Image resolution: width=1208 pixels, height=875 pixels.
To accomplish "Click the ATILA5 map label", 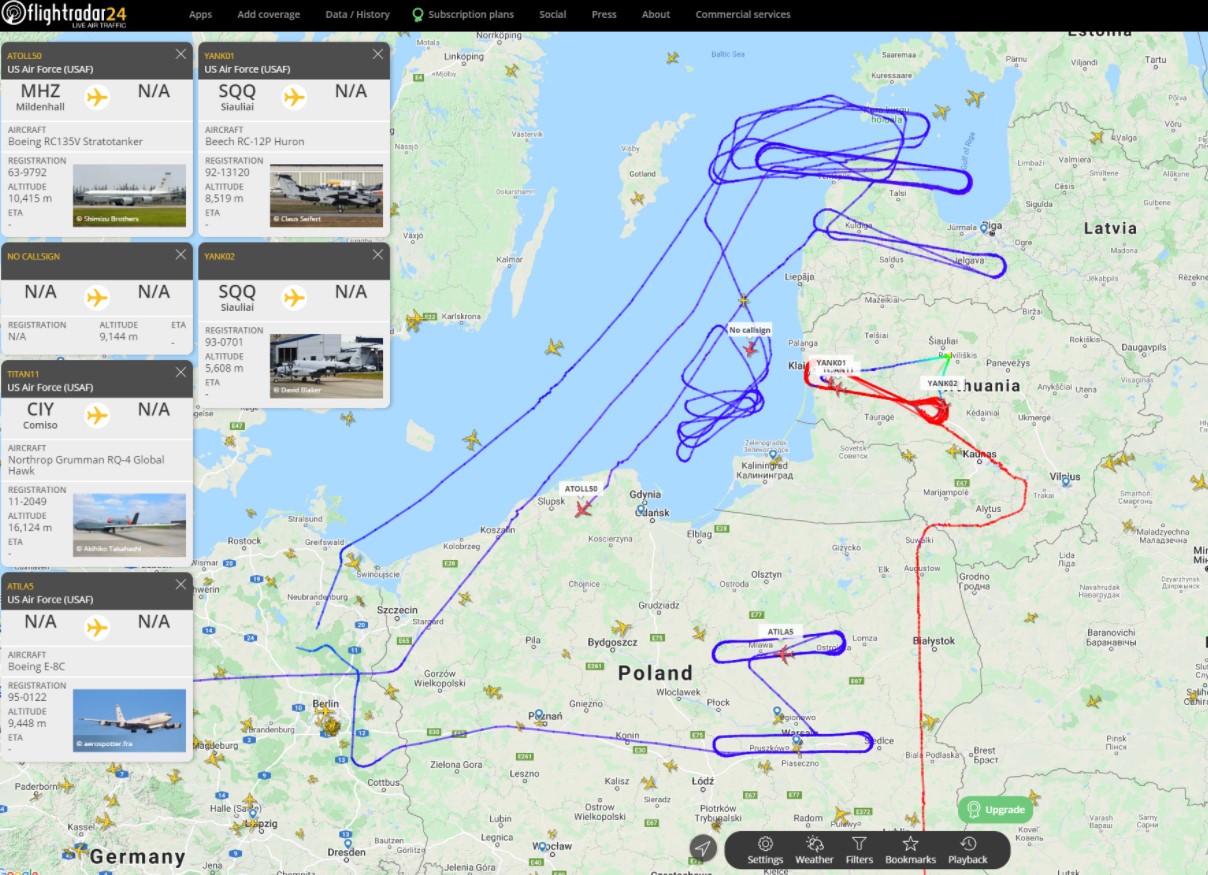I will [780, 632].
